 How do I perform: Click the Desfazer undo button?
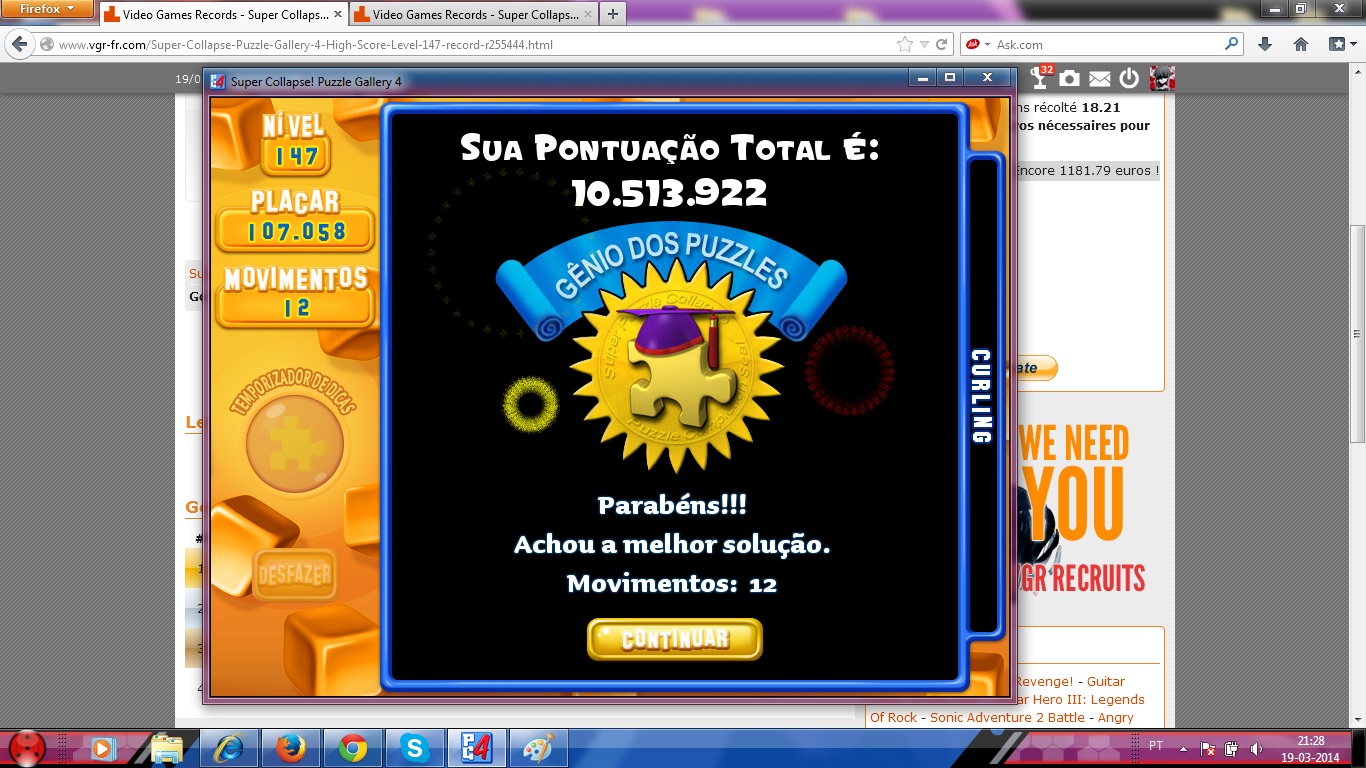(294, 575)
